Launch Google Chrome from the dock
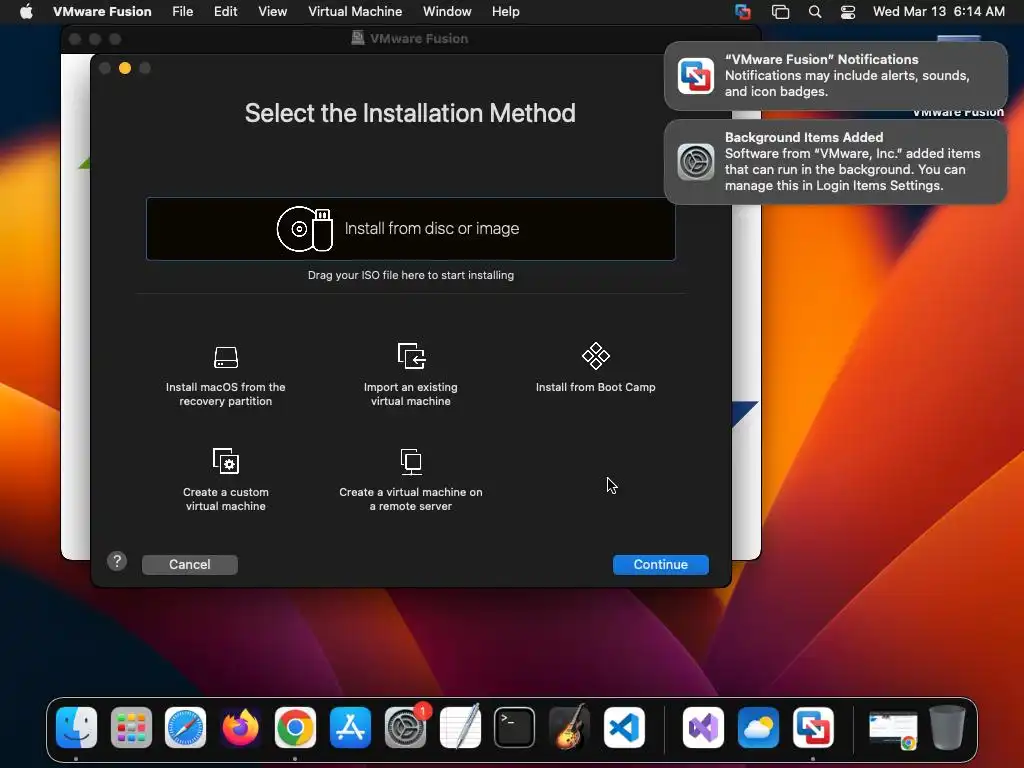 tap(295, 728)
